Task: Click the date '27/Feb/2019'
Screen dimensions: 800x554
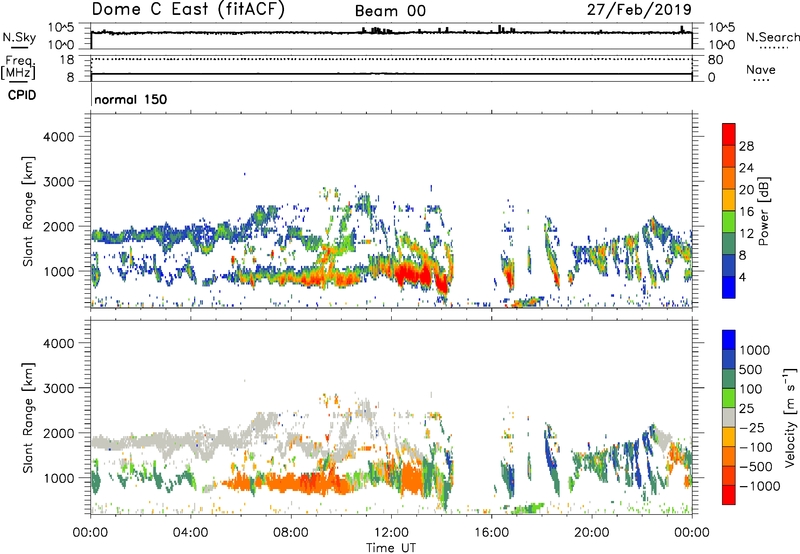Action: 639,10
